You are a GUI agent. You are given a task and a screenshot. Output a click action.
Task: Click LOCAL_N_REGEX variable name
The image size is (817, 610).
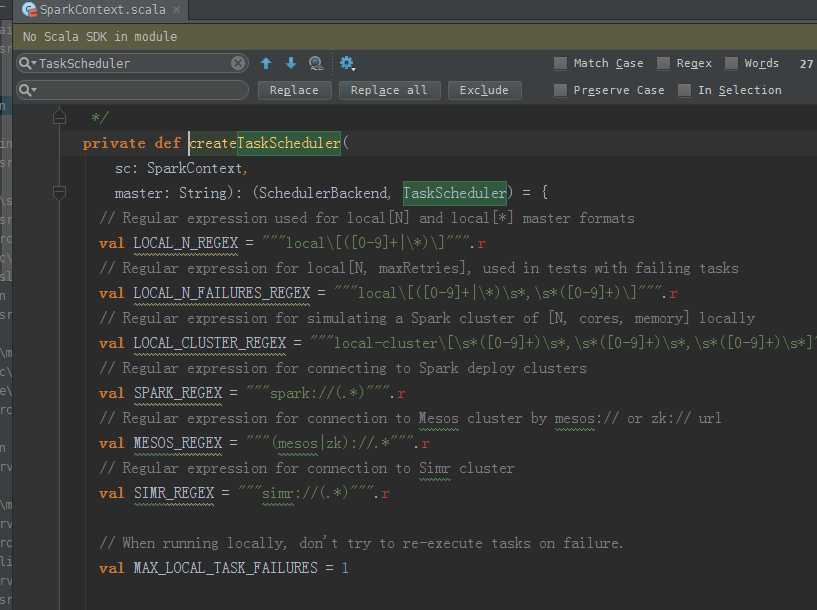coord(185,243)
